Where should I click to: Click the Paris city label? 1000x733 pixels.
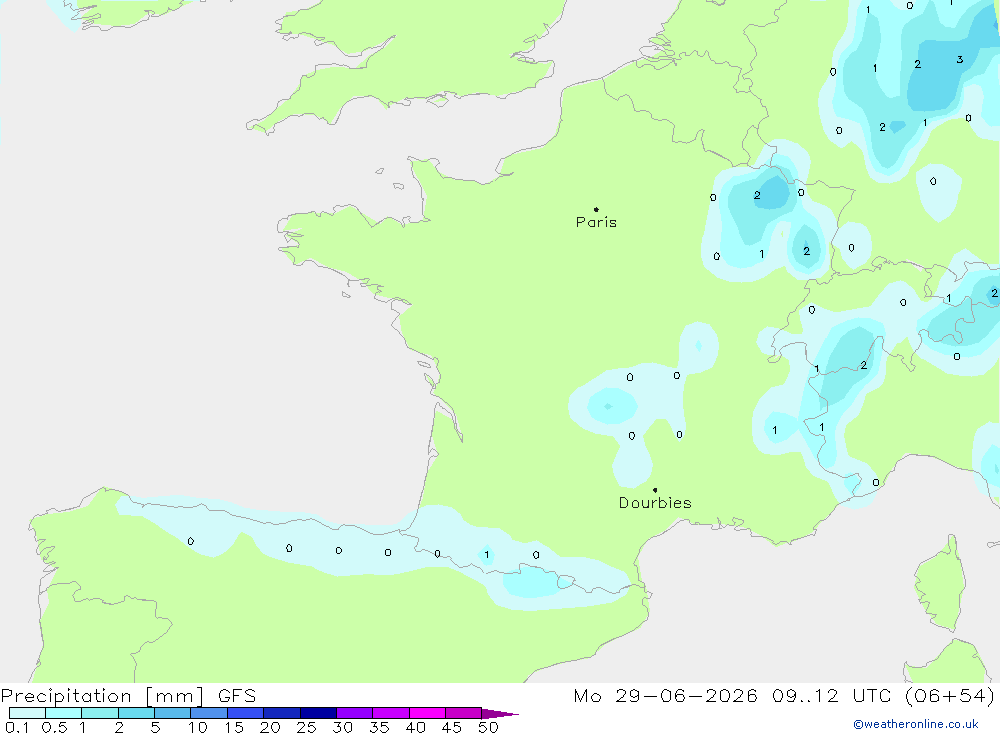[596, 222]
